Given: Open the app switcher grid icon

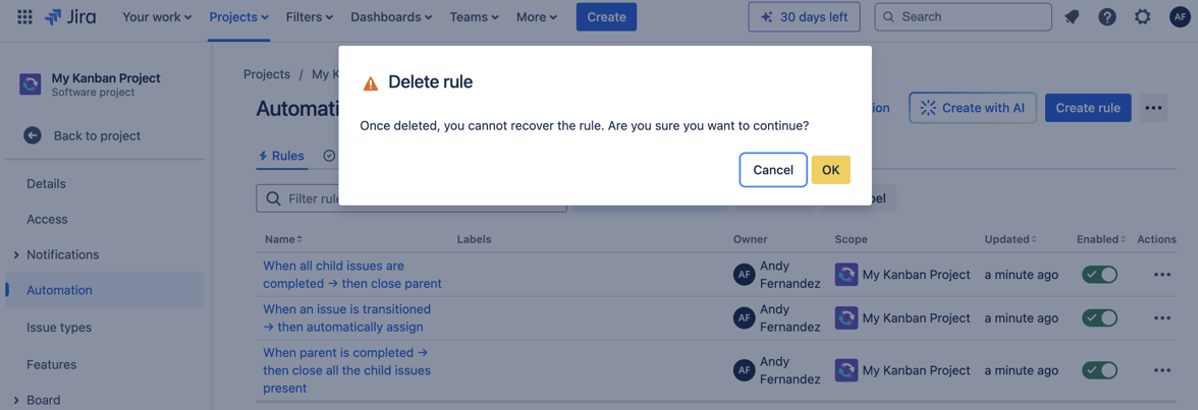Looking at the screenshot, I should 25,17.
